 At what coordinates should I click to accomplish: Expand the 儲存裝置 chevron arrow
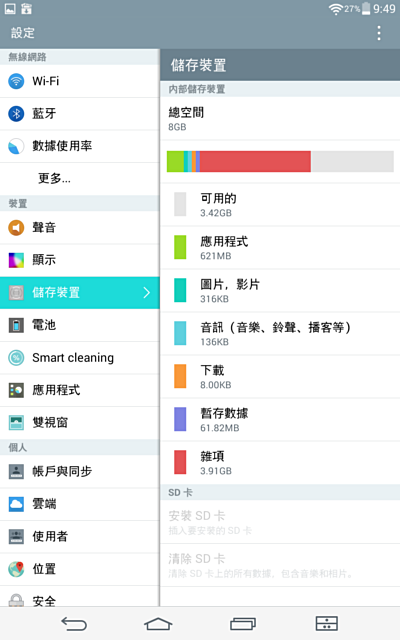point(147,293)
